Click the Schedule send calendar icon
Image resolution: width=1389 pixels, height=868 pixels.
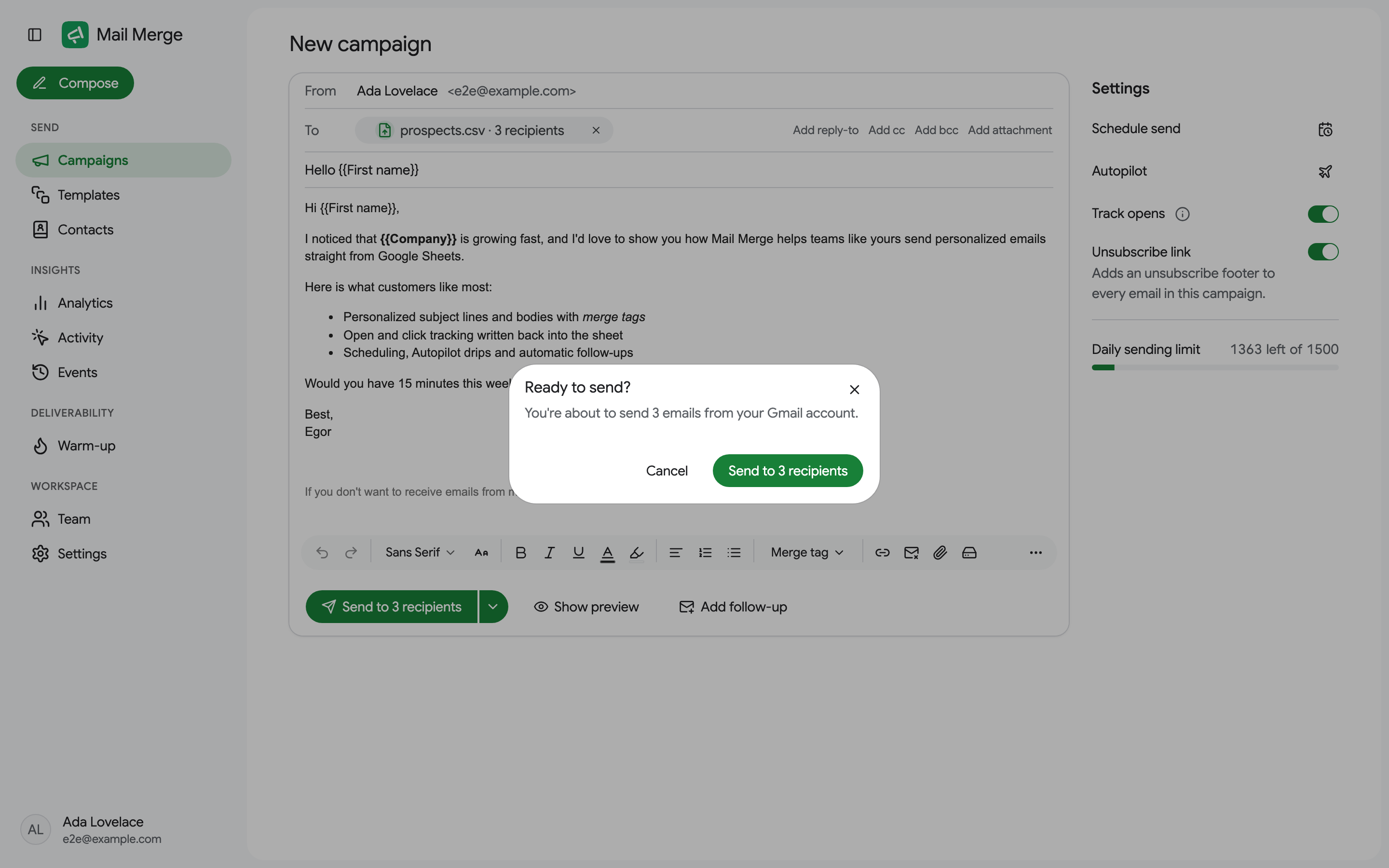(x=1325, y=129)
